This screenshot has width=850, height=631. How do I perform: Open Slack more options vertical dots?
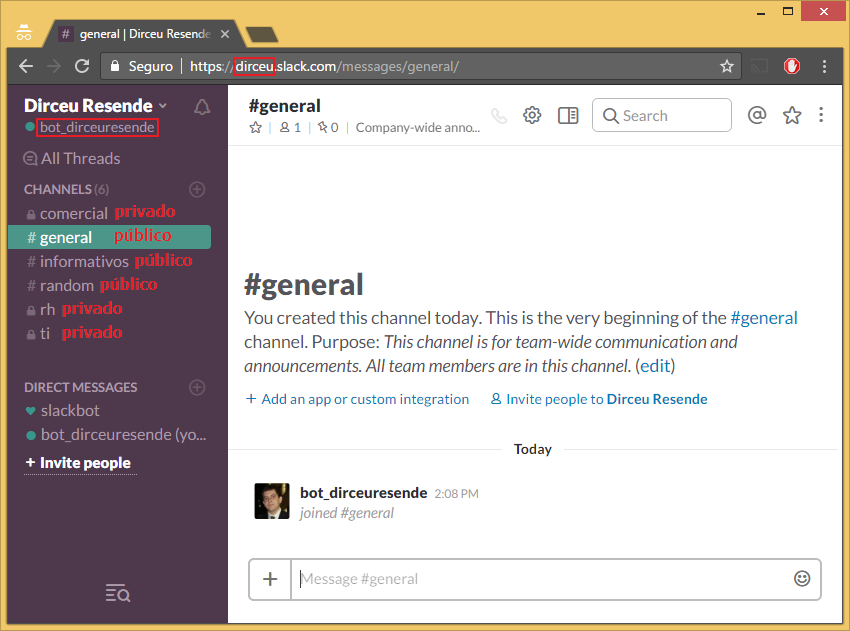(821, 115)
